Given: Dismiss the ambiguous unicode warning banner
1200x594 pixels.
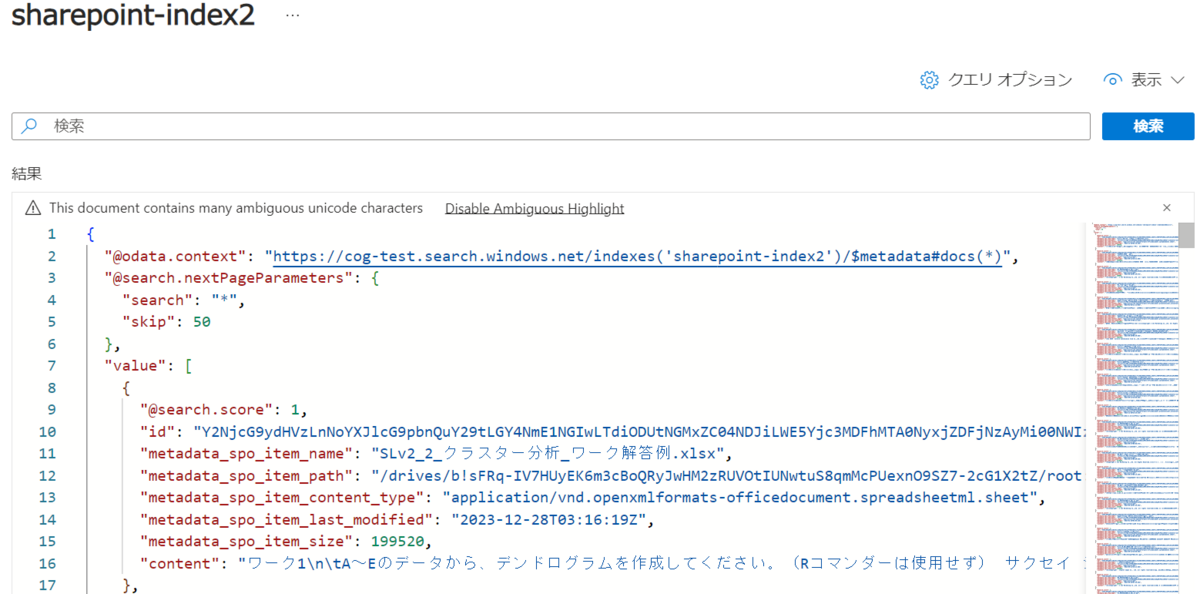Looking at the screenshot, I should click(x=1166, y=208).
